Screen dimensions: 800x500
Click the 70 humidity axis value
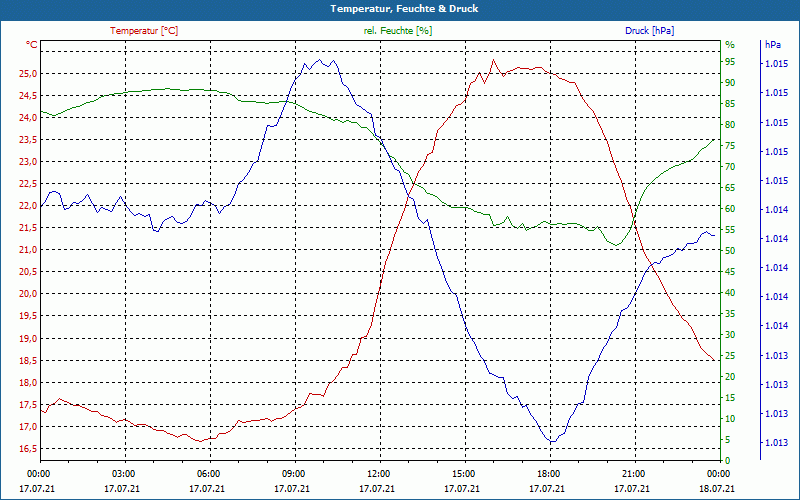tap(730, 167)
